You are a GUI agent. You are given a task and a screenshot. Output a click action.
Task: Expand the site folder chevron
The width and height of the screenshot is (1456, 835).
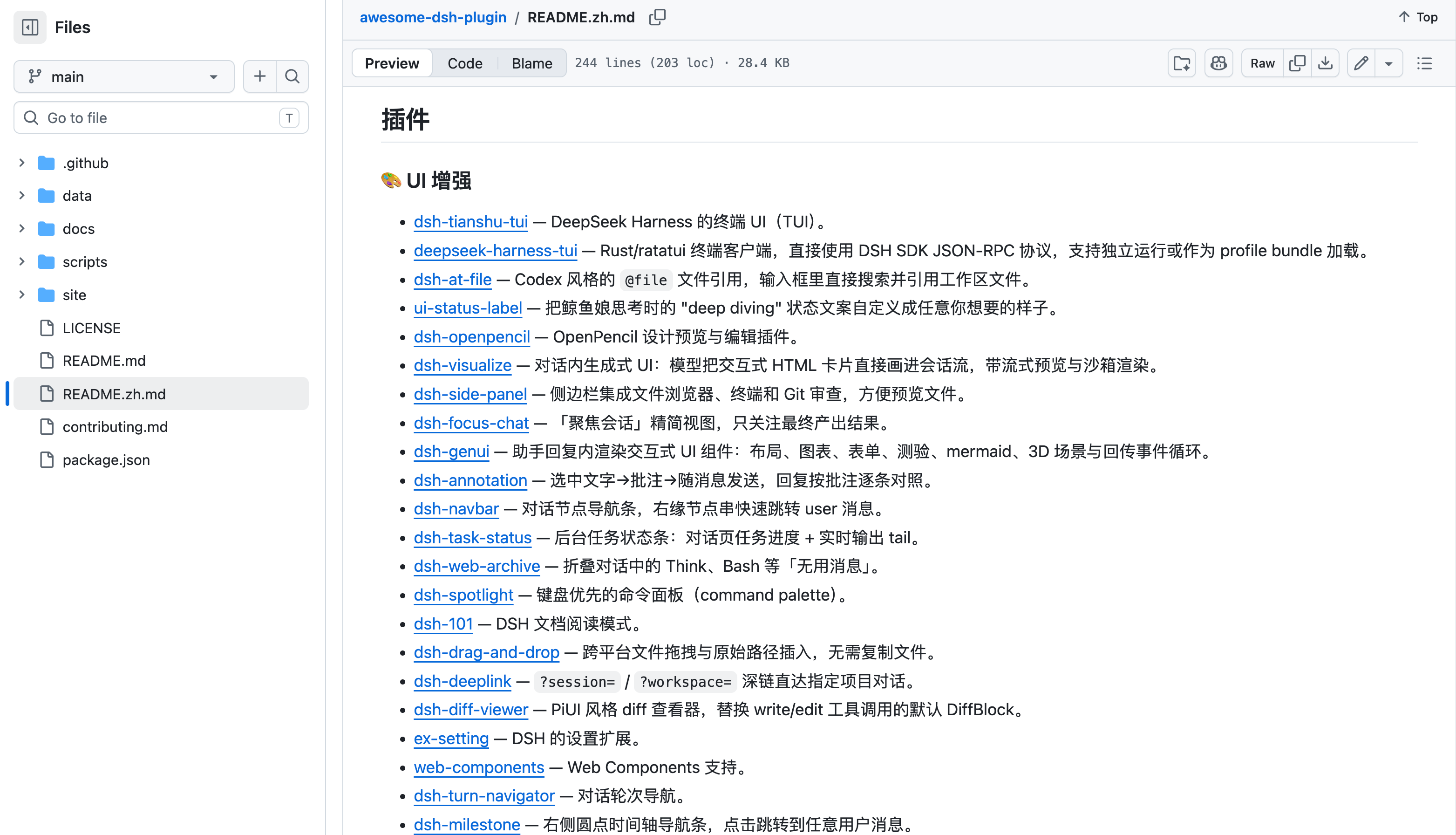(22, 295)
